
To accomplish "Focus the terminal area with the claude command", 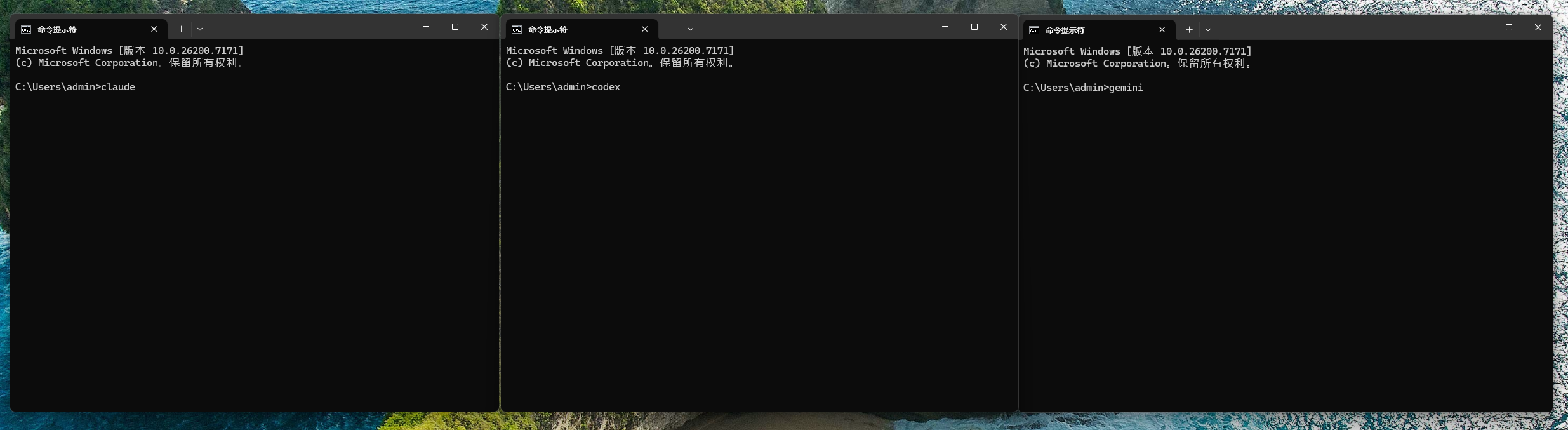I will 254,241.
